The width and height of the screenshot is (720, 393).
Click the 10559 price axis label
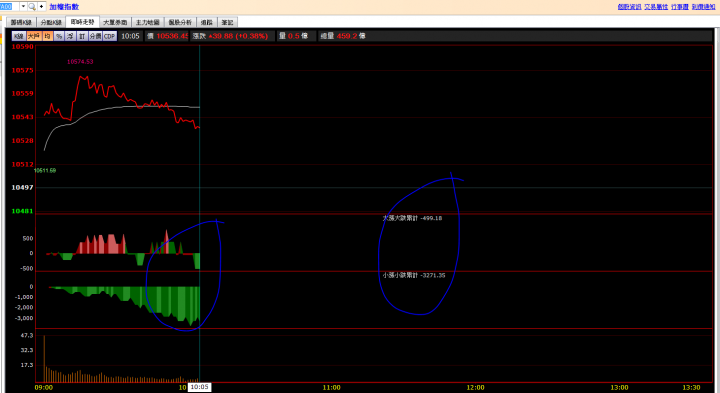coord(22,93)
